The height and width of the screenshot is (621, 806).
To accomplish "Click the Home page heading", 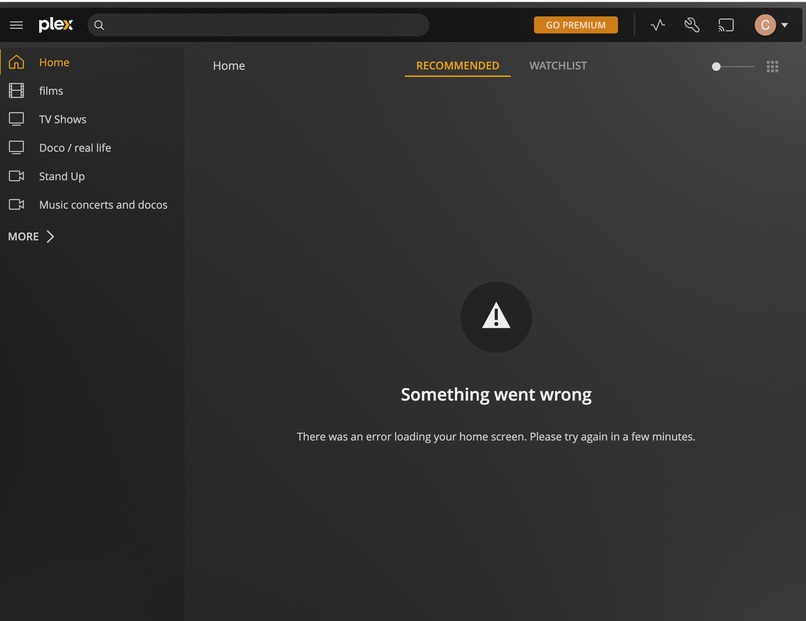I will coord(229,66).
